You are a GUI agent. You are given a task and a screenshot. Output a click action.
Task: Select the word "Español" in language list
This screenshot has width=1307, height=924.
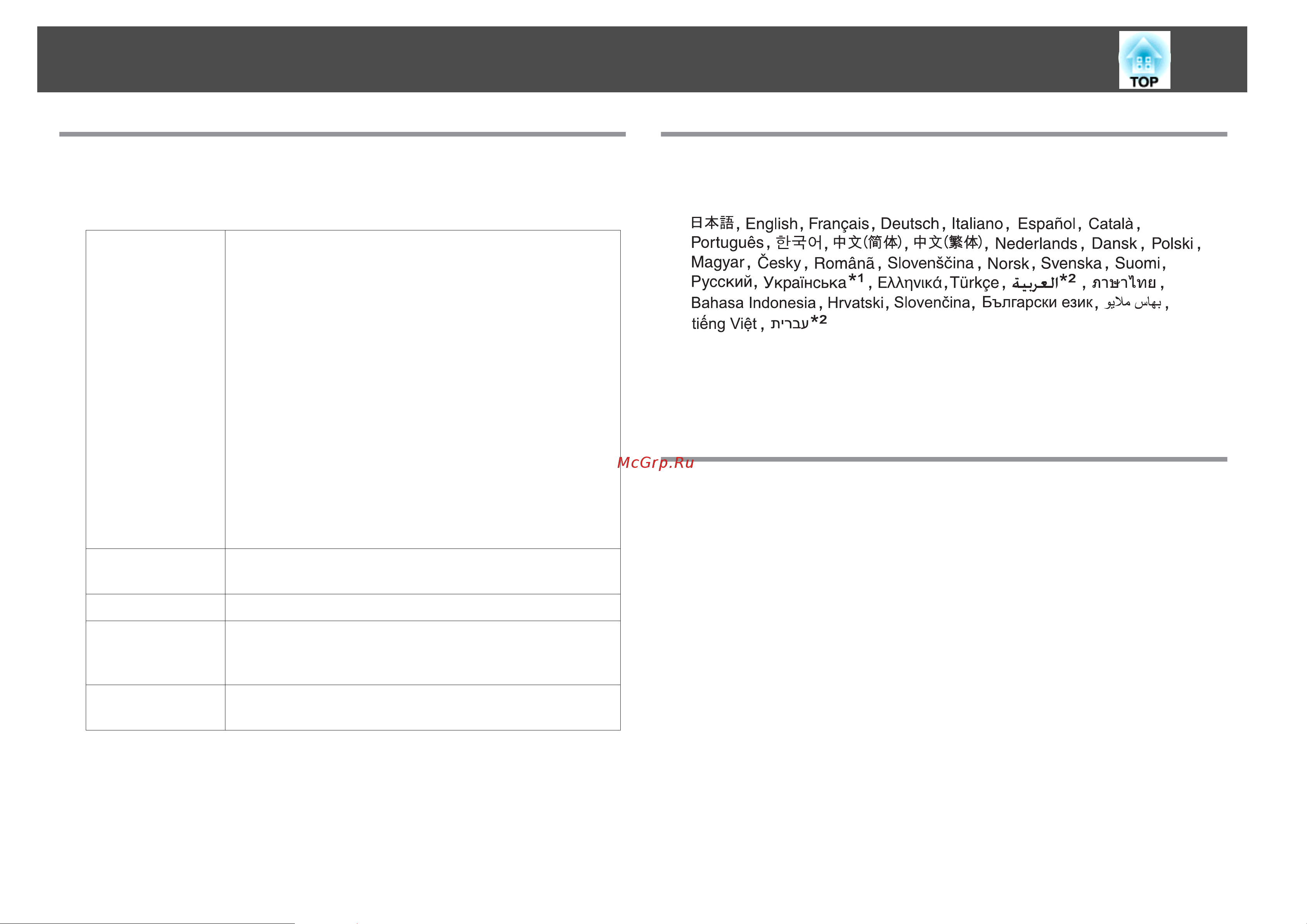point(1046,224)
